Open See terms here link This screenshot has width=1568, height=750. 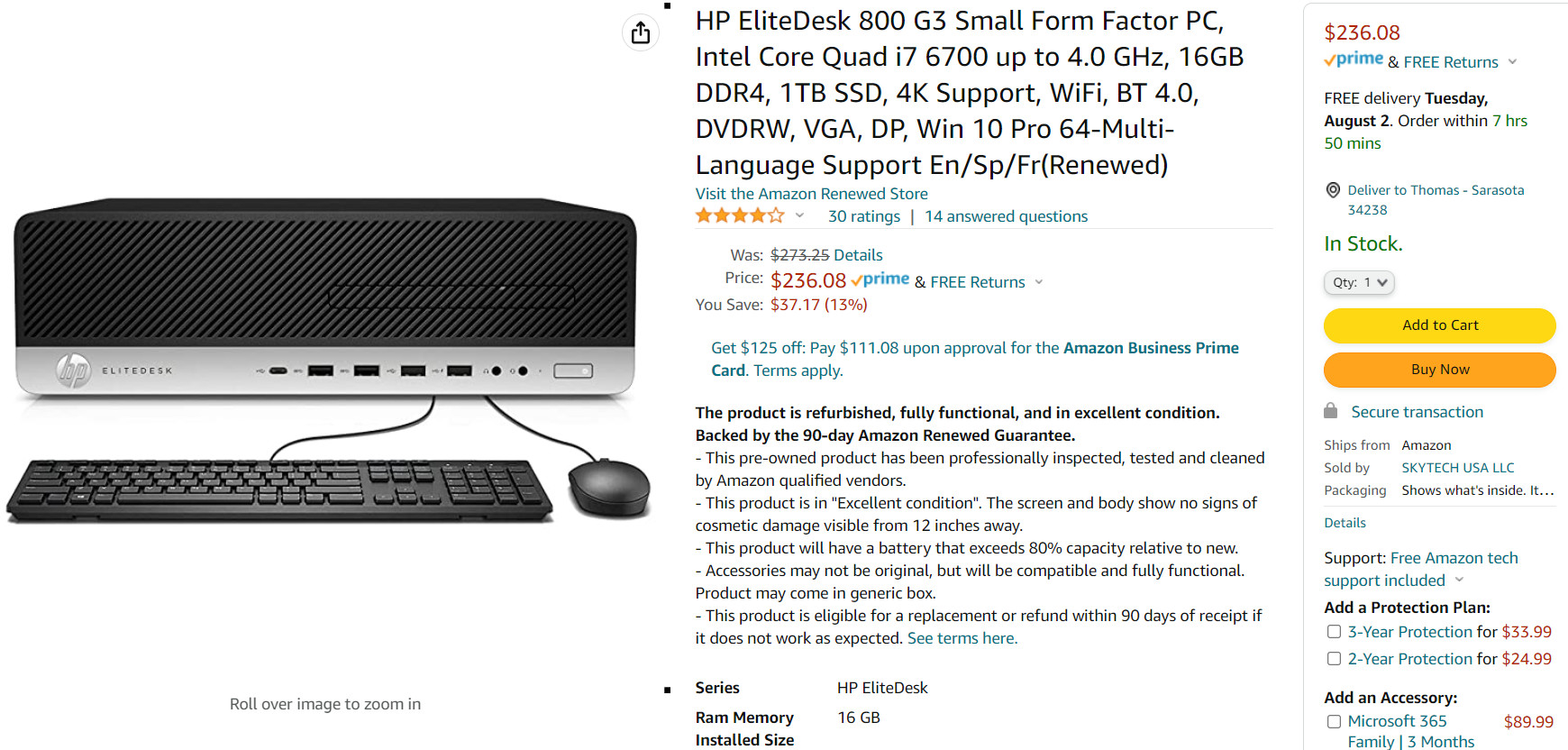pos(962,638)
